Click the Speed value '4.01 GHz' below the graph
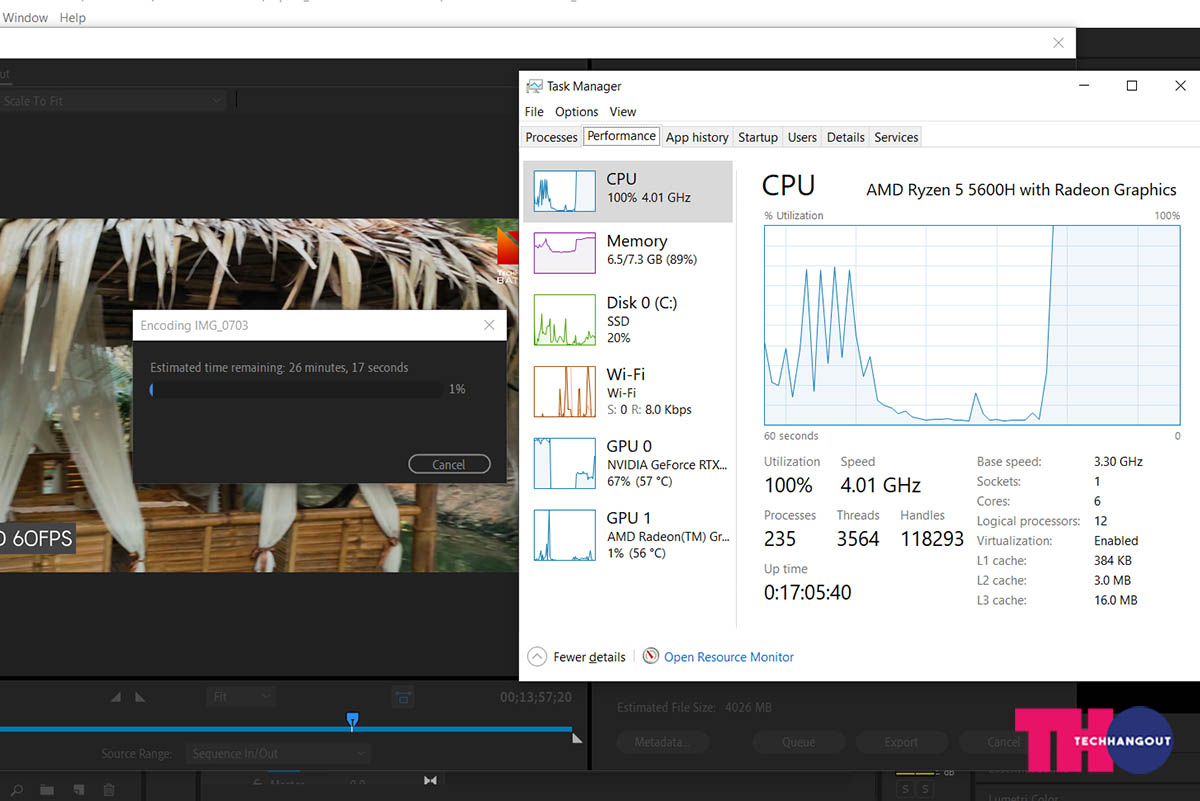 click(880, 485)
